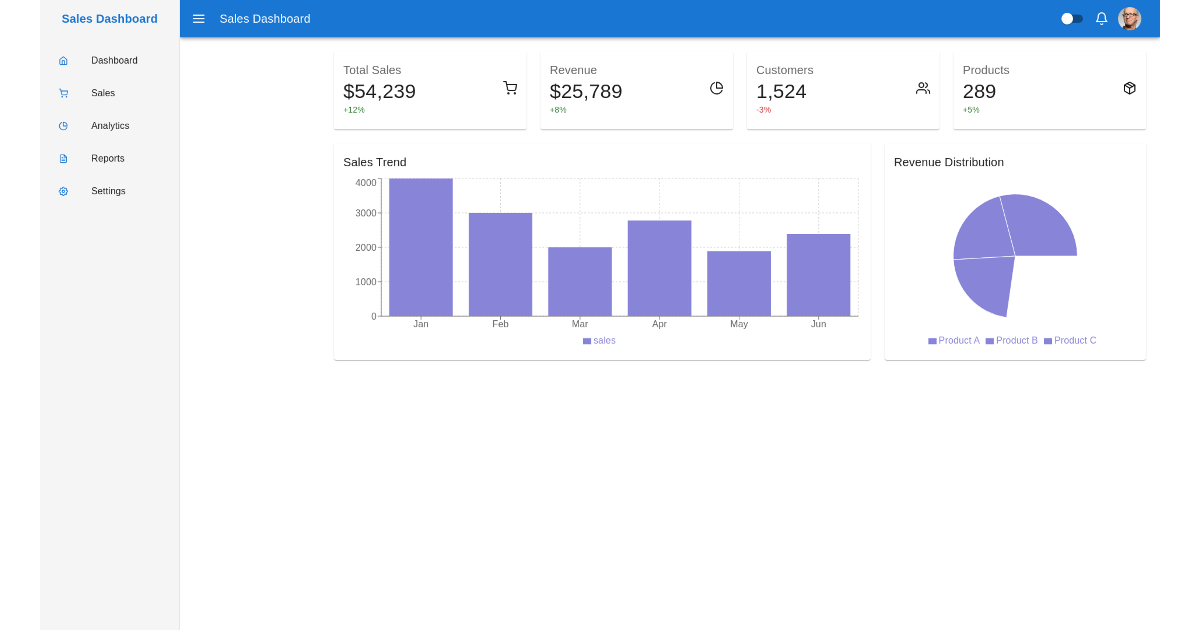Click the cart icon beside Sales

pyautogui.click(x=63, y=93)
